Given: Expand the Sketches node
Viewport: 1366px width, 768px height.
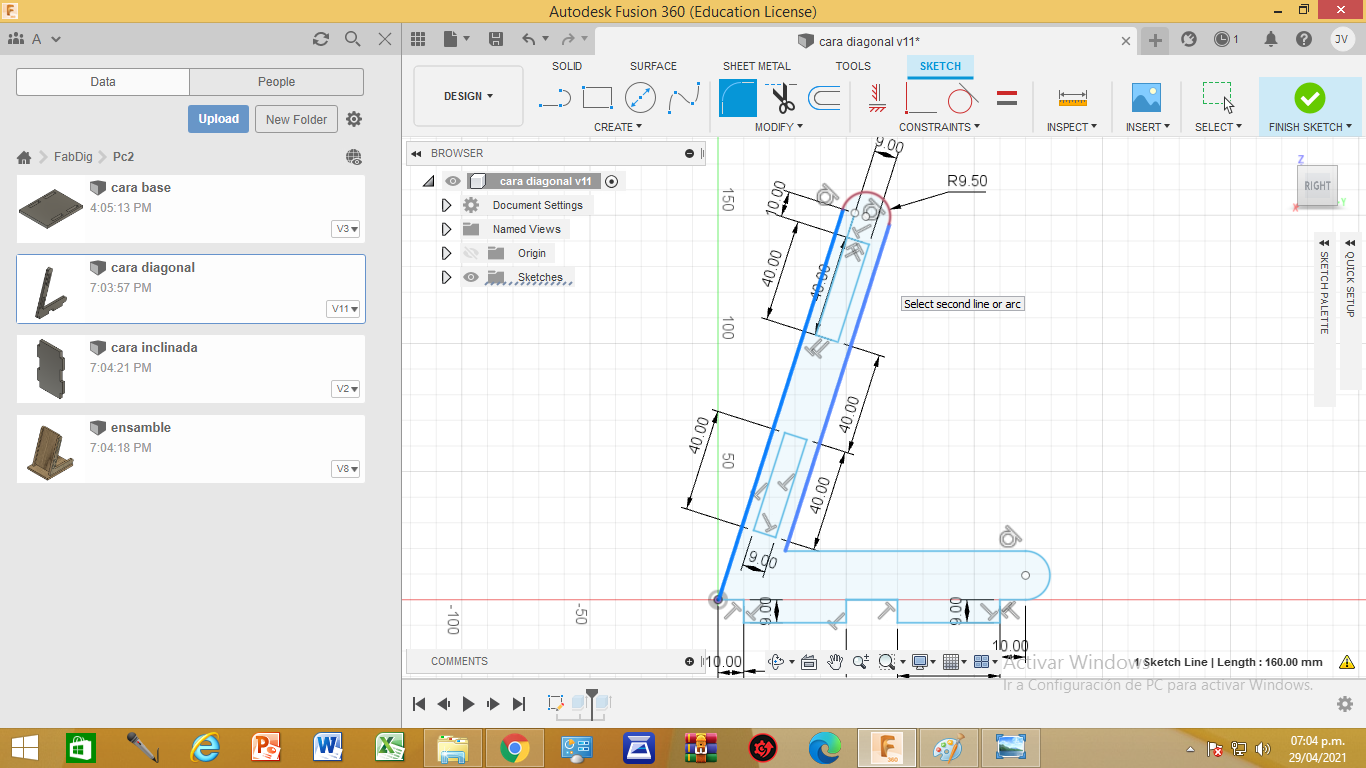Looking at the screenshot, I should [447, 277].
